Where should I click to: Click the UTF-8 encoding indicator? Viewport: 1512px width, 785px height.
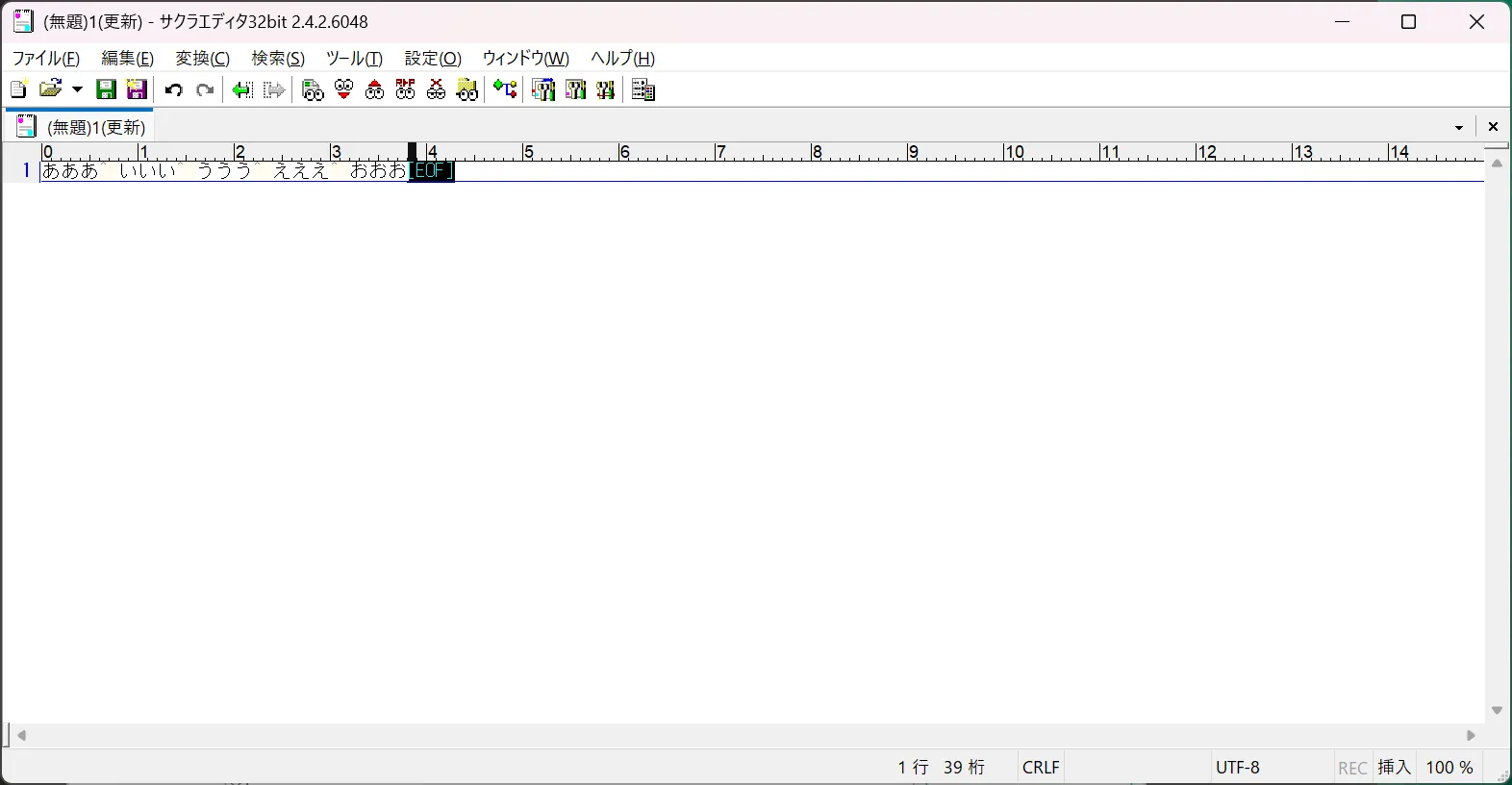1238,768
